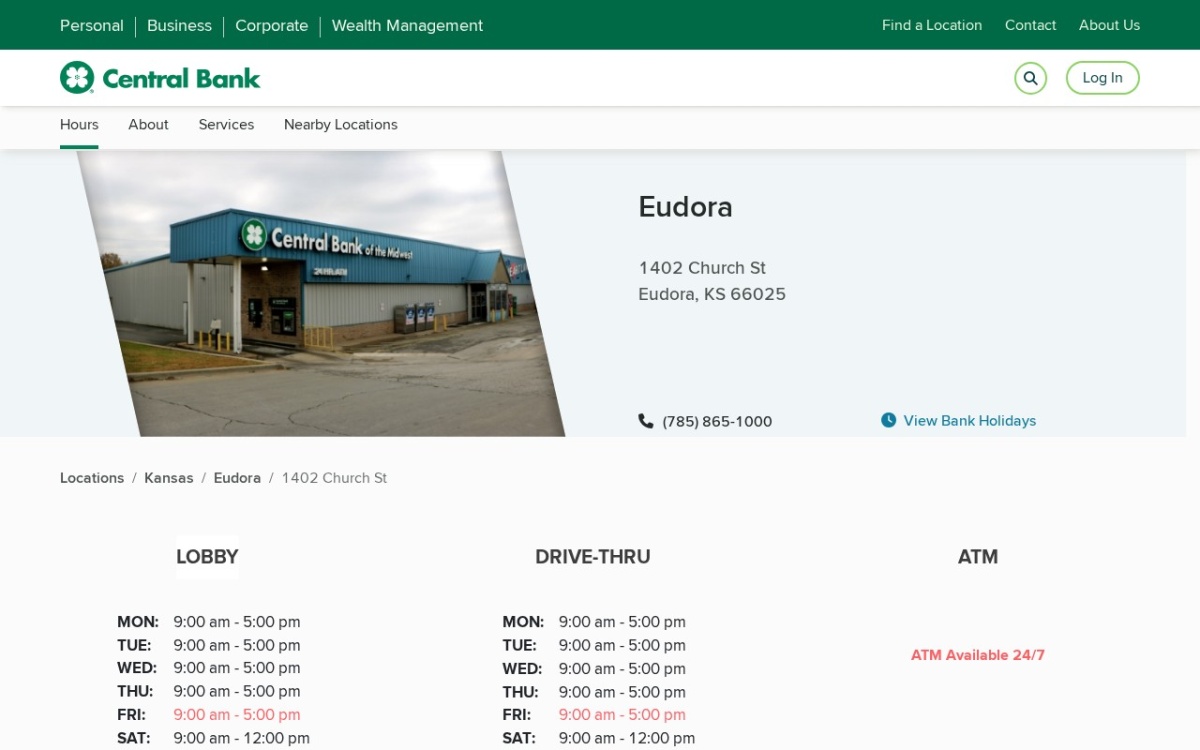Screen dimensions: 1200x750
Task: Open the Contact page
Action: (x=1030, y=25)
